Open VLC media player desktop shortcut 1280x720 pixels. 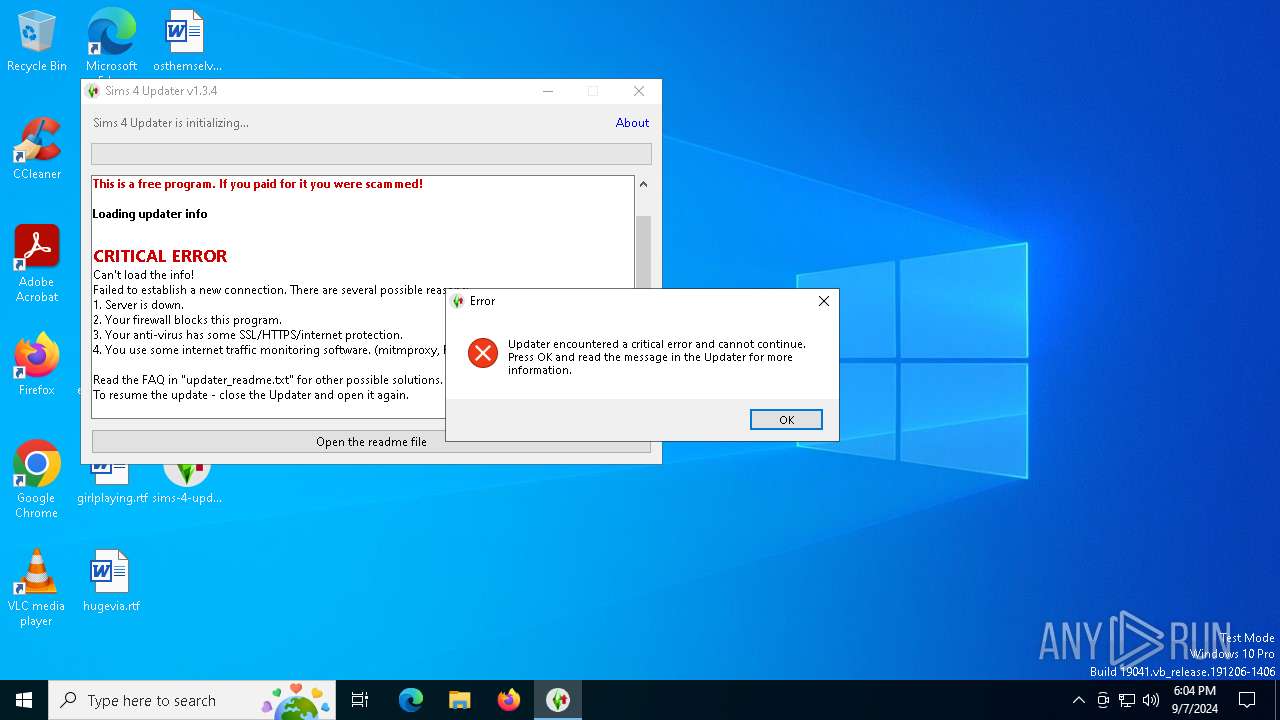point(36,588)
